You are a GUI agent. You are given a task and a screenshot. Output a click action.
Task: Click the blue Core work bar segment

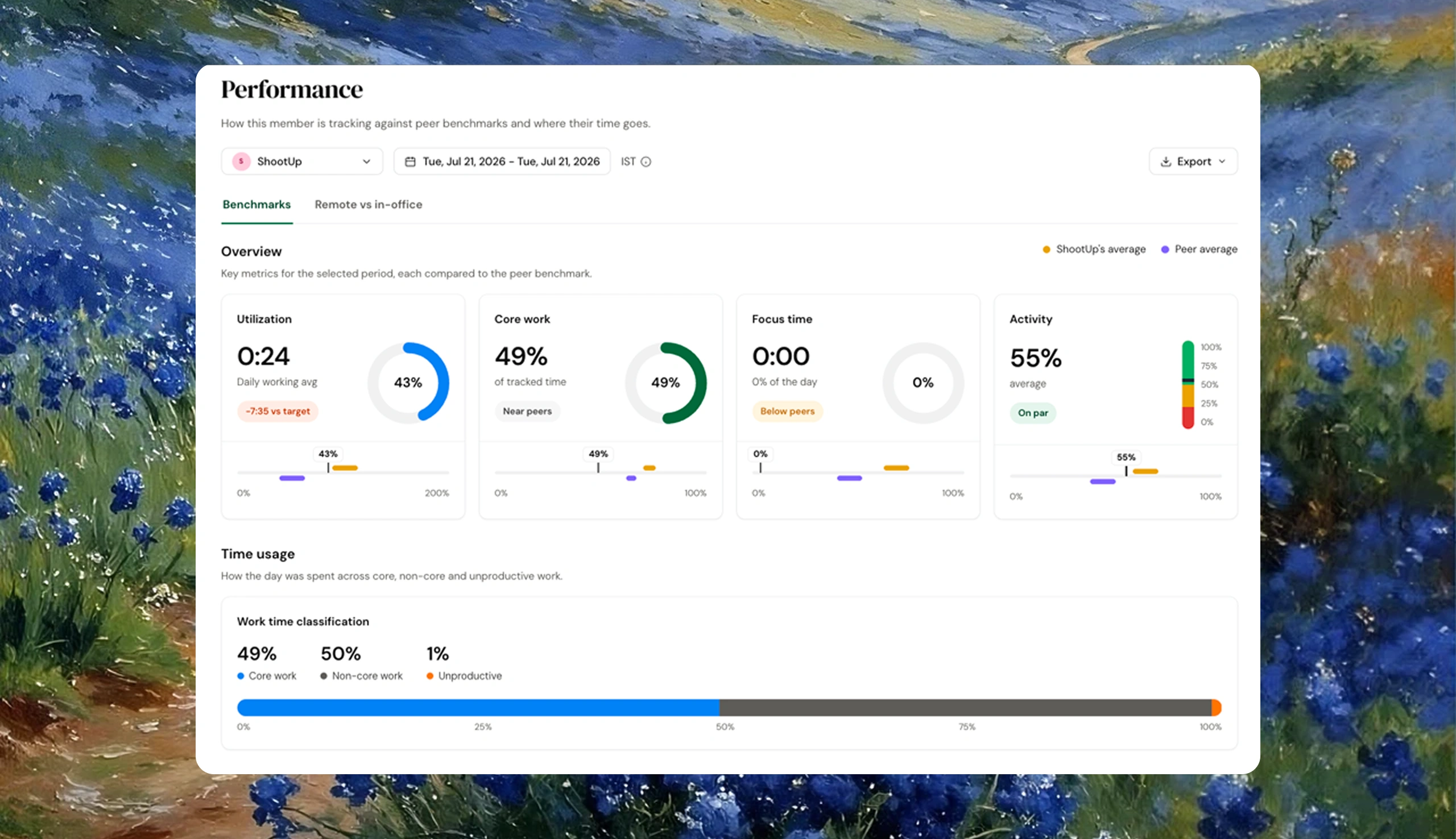[478, 708]
